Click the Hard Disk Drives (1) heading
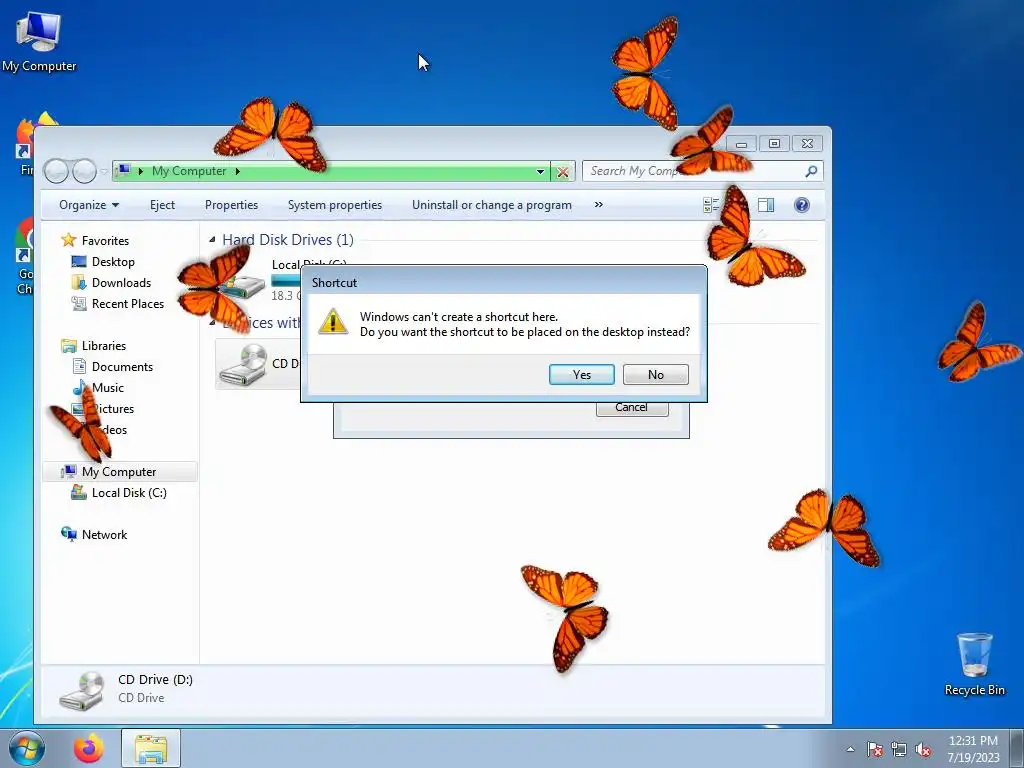The height and width of the screenshot is (768, 1024). coord(288,240)
